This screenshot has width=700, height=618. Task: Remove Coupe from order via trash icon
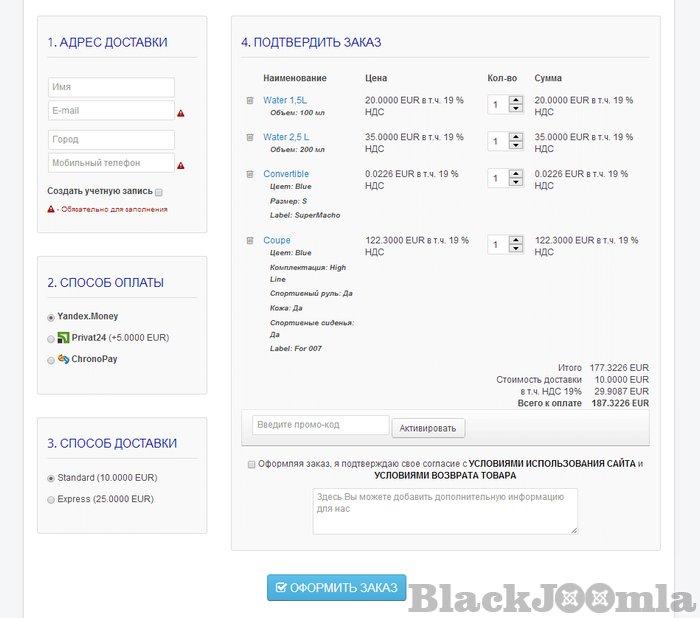250,241
